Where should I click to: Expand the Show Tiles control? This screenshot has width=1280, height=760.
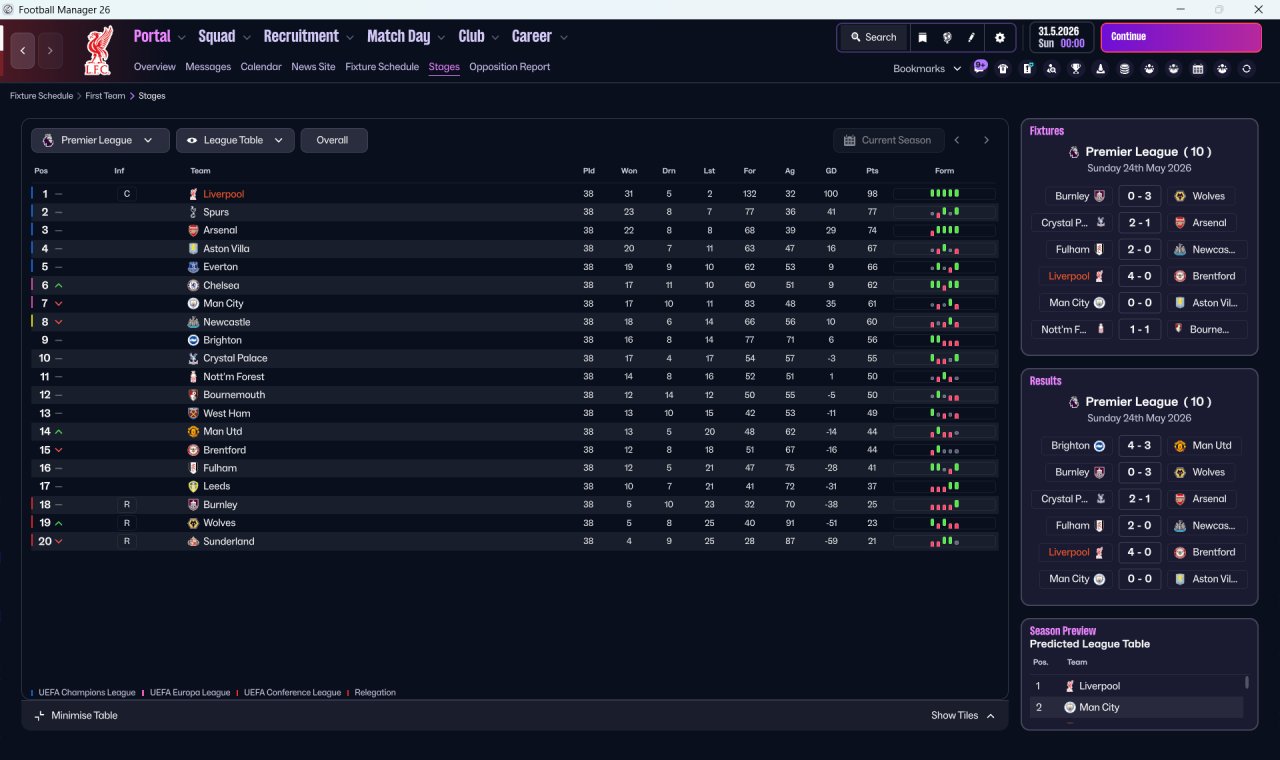point(963,715)
